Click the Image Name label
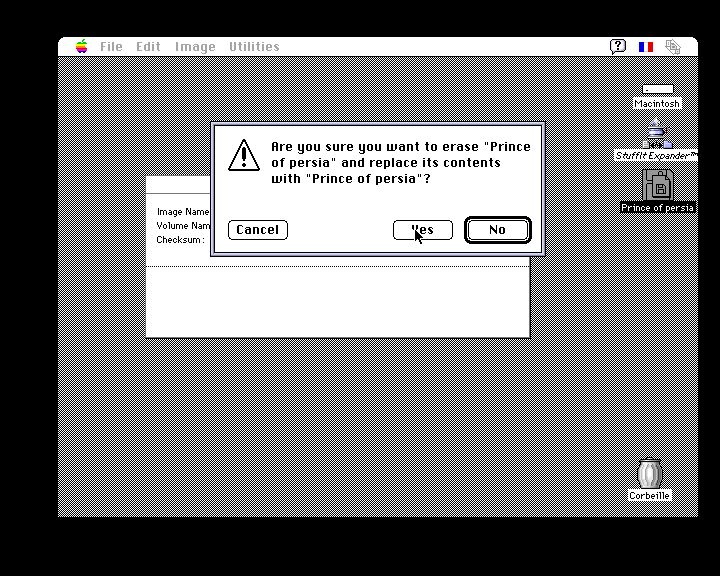This screenshot has height=576, width=720. pos(183,212)
